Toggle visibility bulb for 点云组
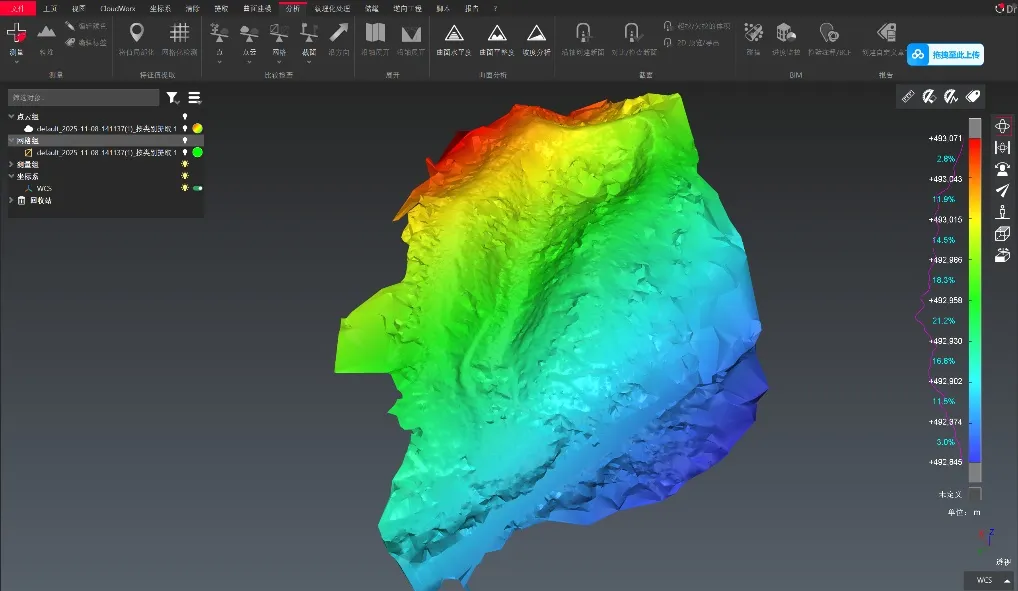Screen dimensions: 1018x591 tap(185, 117)
